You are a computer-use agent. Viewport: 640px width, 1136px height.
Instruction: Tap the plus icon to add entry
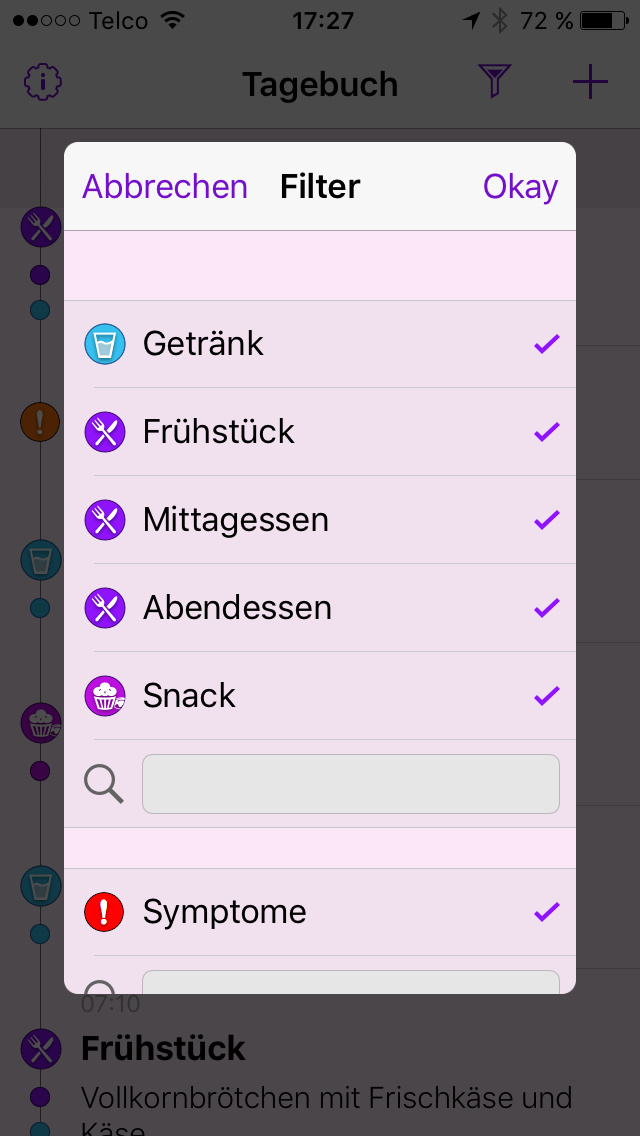[590, 82]
